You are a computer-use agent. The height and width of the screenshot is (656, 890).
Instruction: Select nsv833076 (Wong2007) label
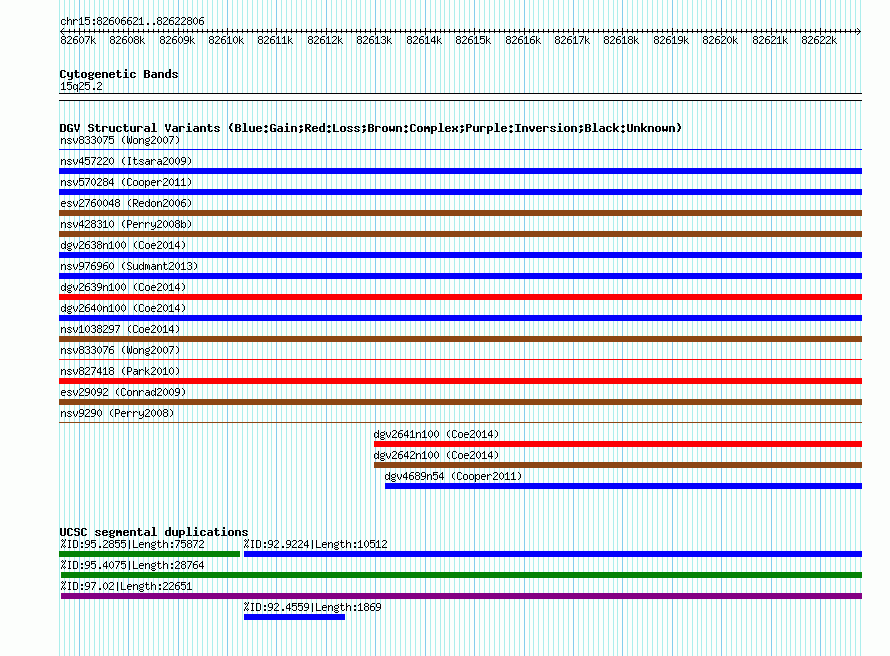pyautogui.click(x=120, y=350)
